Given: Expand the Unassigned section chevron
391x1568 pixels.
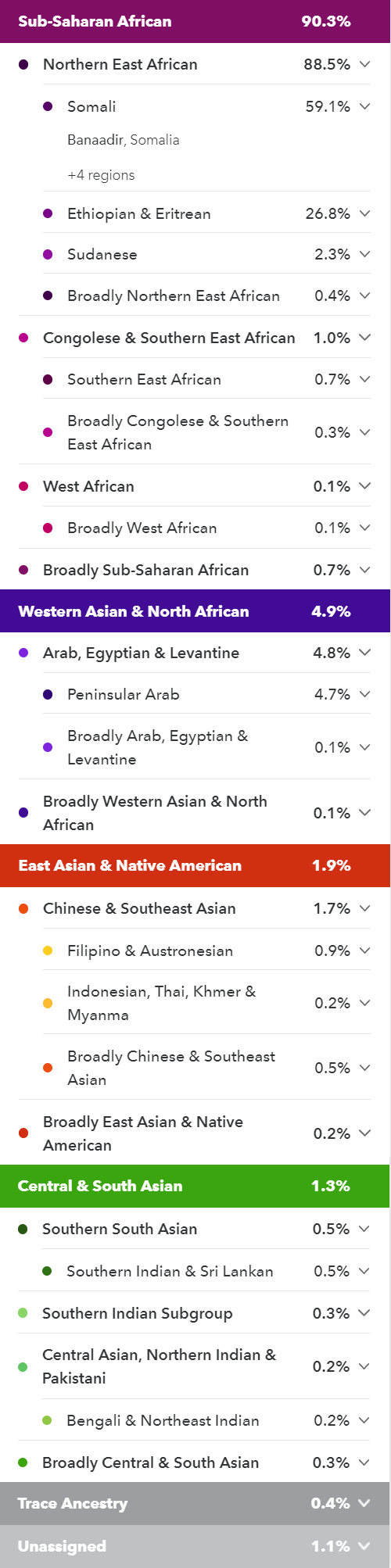Looking at the screenshot, I should [364, 1546].
